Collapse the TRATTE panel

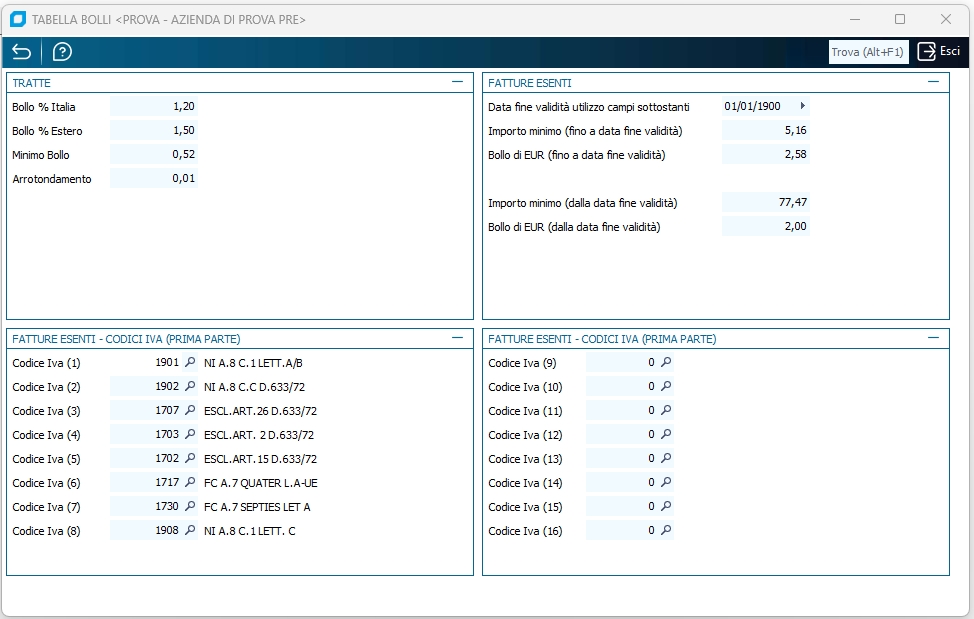457,82
